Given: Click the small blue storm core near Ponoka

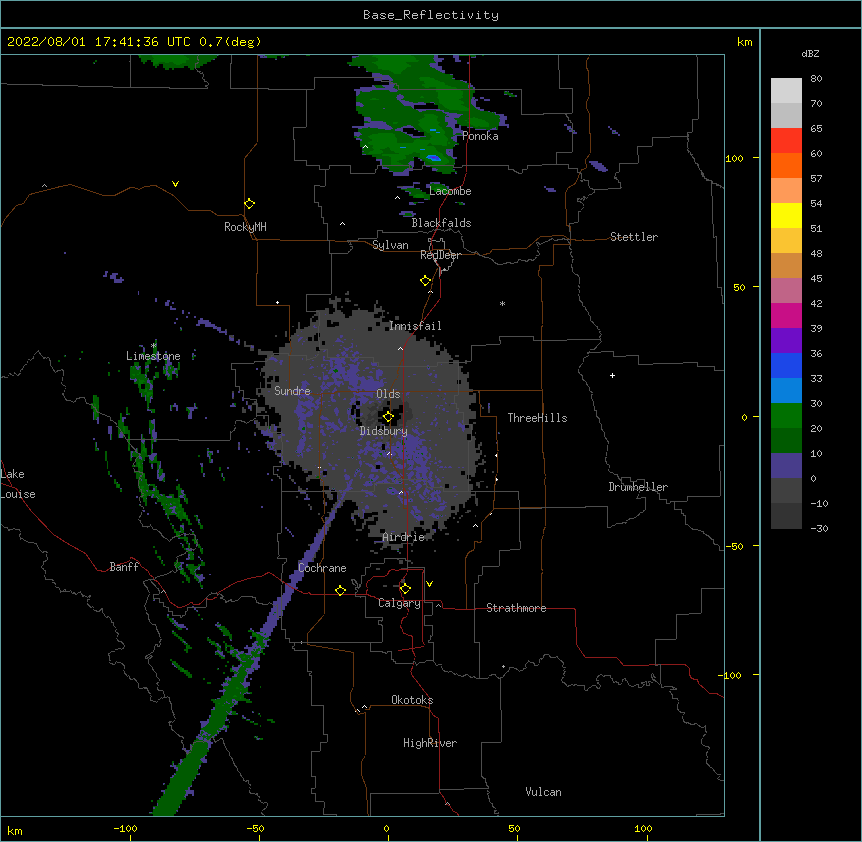Looking at the screenshot, I should tap(433, 158).
